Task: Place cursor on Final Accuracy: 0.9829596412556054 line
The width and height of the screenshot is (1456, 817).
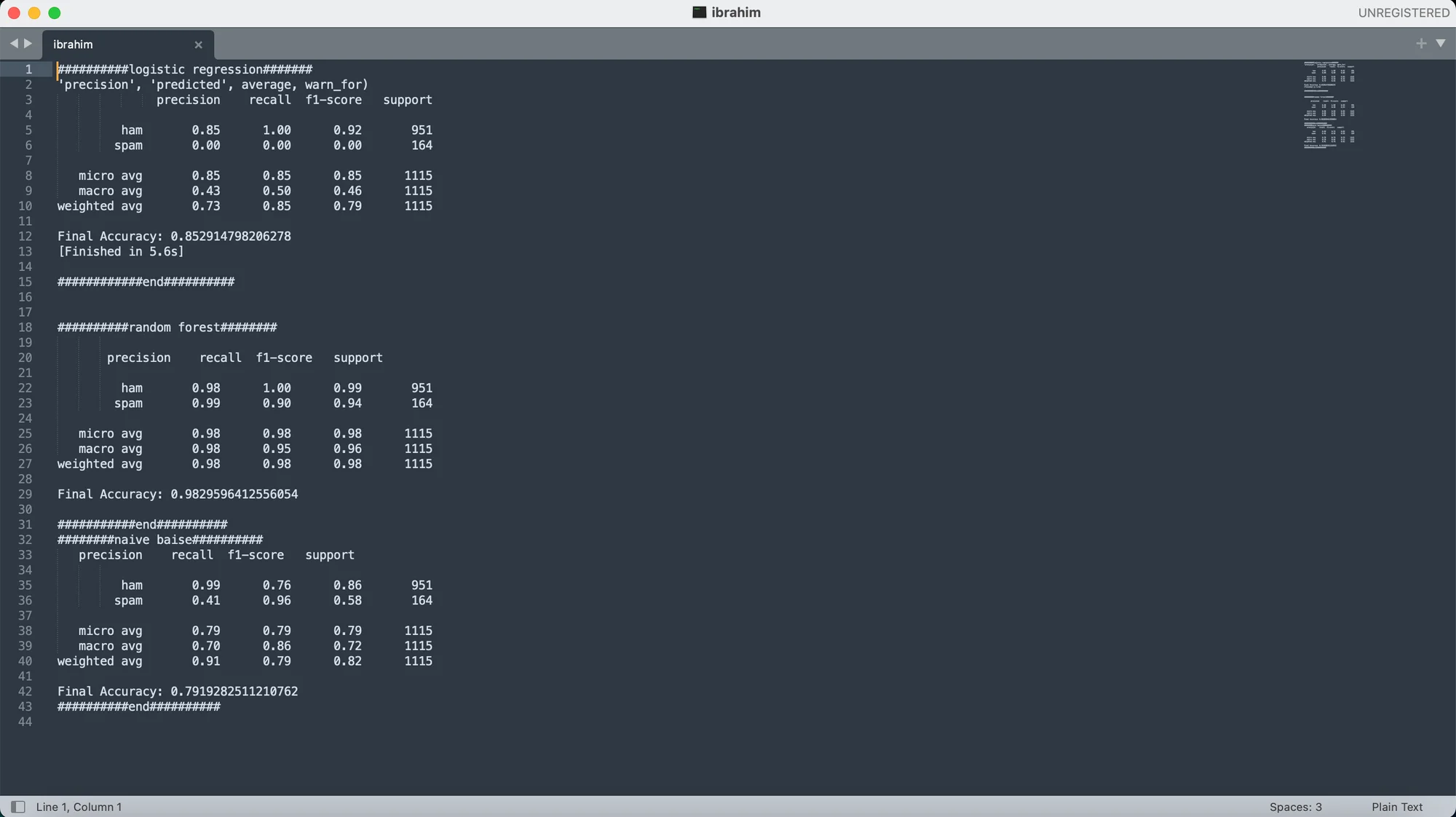Action: 178,494
